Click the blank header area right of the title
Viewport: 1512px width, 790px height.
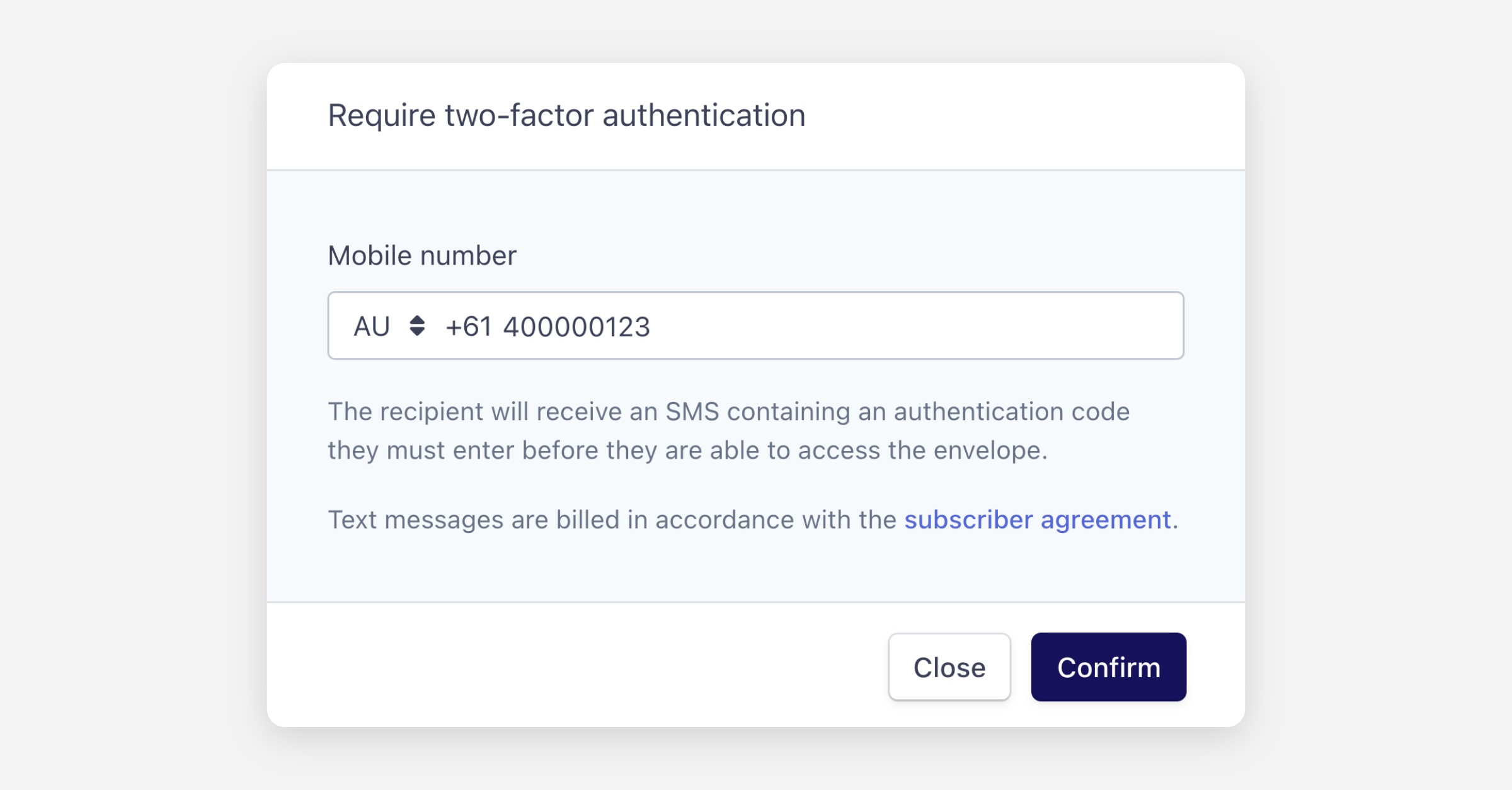[x=1039, y=115]
